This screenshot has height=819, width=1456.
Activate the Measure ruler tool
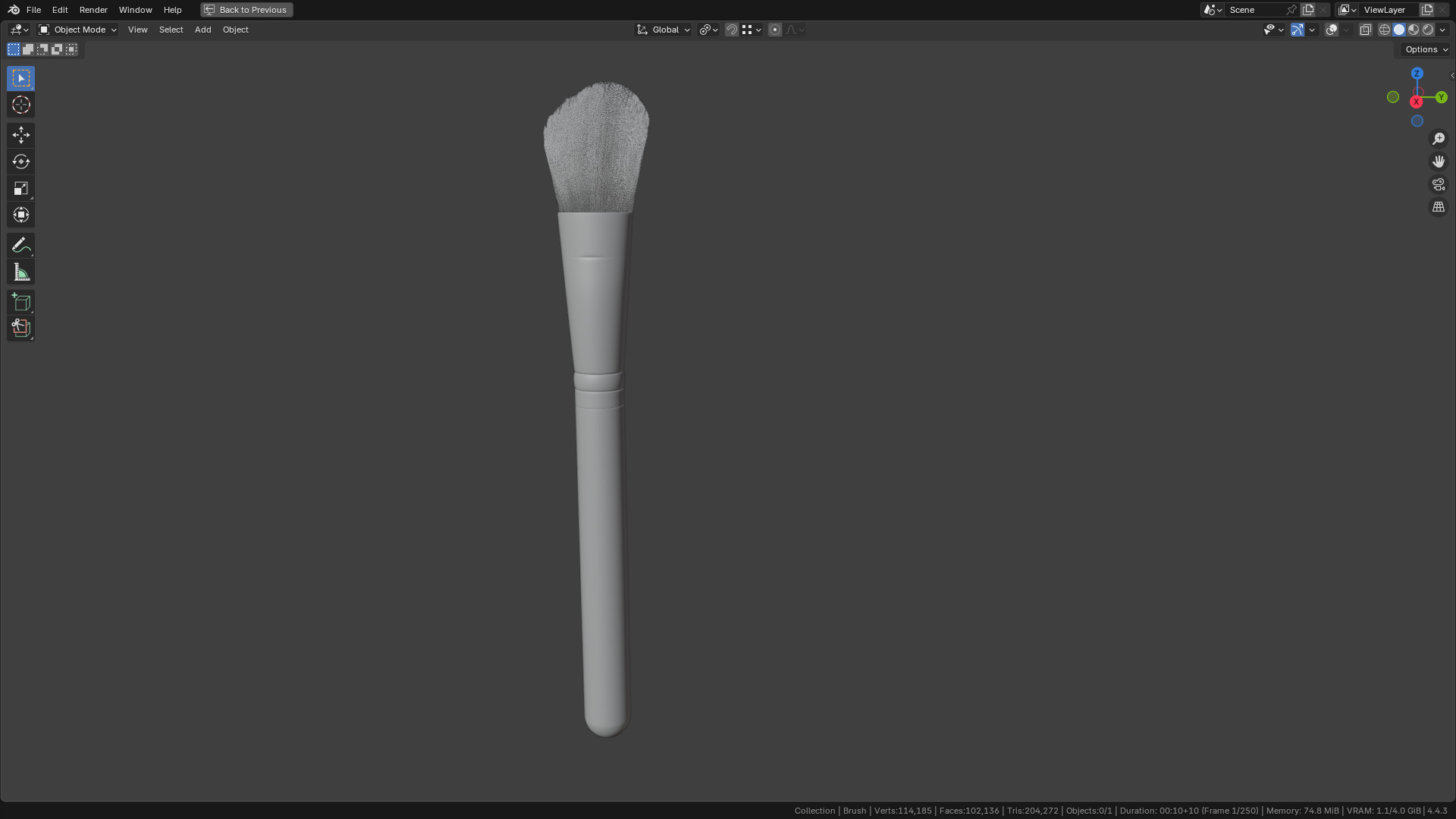pos(20,272)
